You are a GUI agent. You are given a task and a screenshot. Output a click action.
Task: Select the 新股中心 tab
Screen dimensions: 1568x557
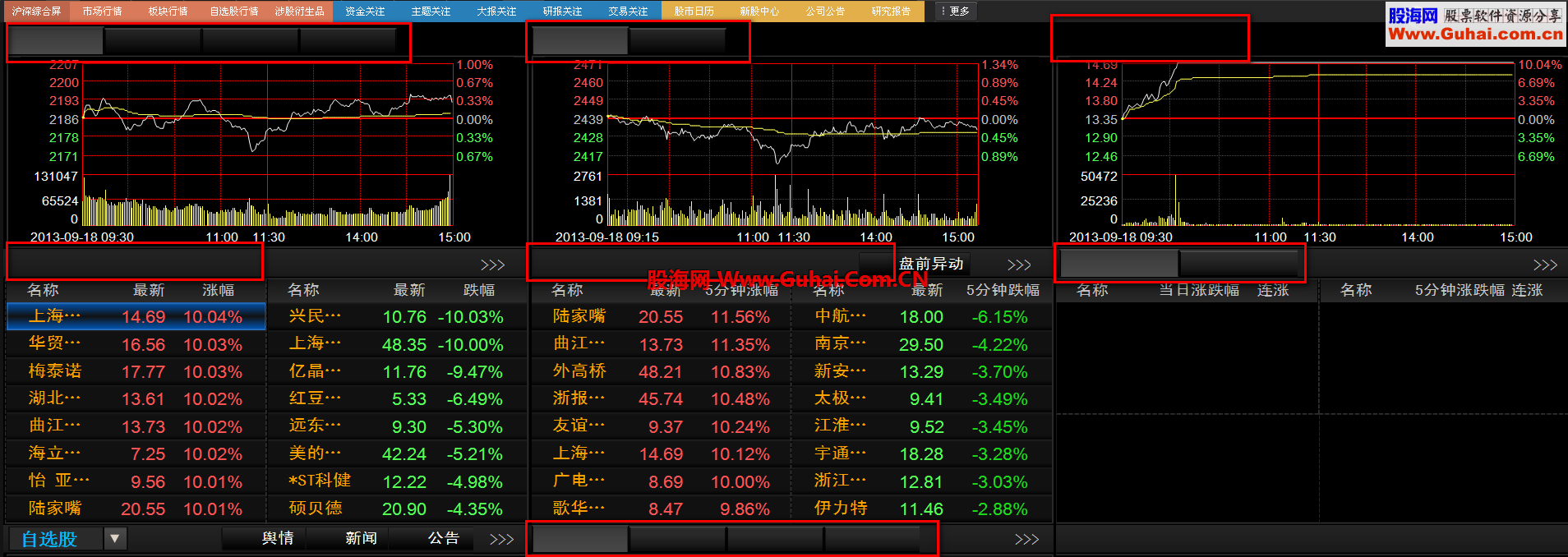tap(759, 12)
